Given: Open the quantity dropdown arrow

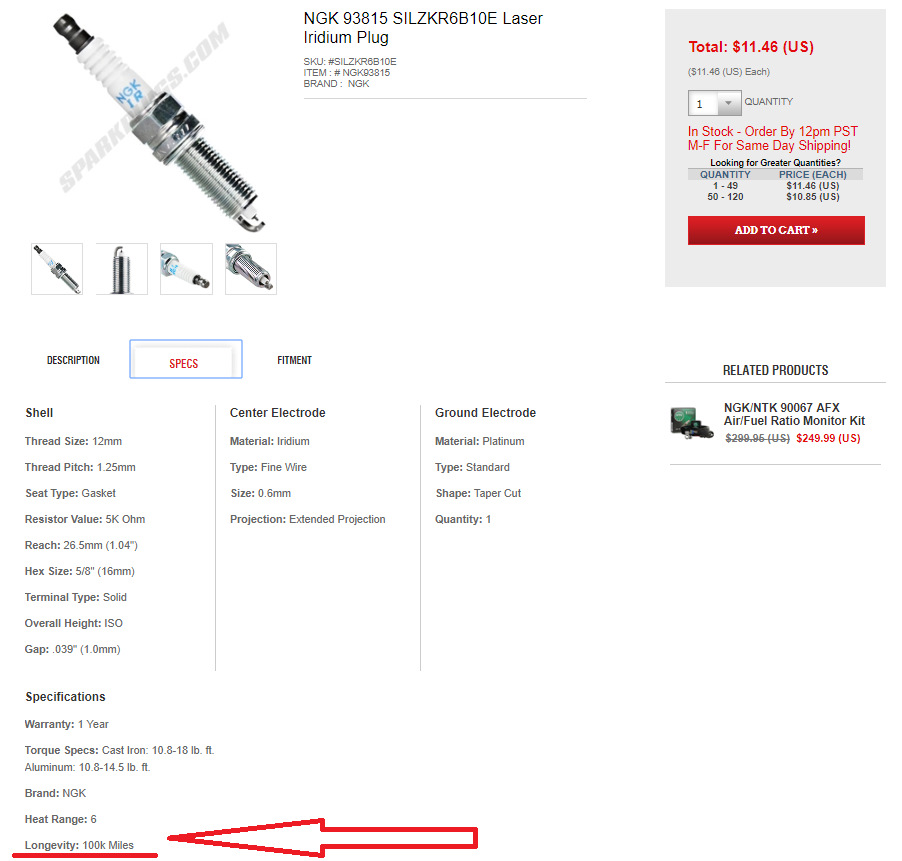Looking at the screenshot, I should [x=729, y=103].
